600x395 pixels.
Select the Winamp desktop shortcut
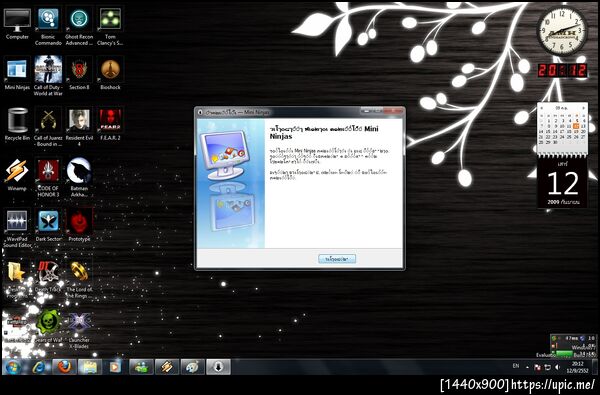click(17, 175)
